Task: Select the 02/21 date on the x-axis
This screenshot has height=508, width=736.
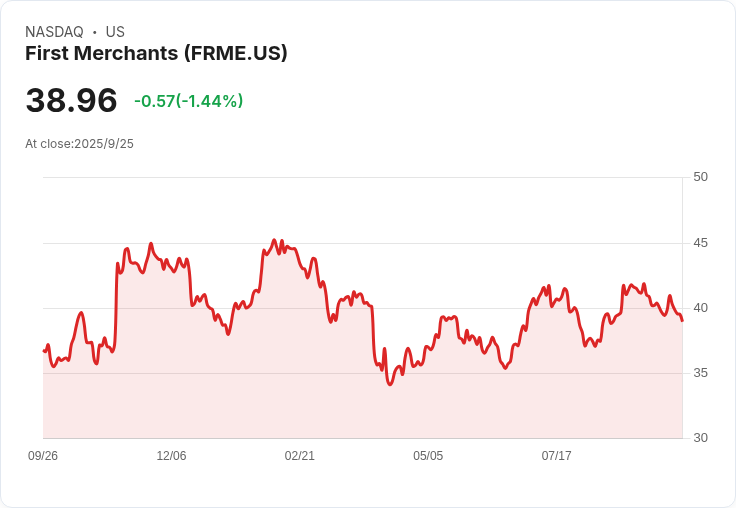Action: 300,456
